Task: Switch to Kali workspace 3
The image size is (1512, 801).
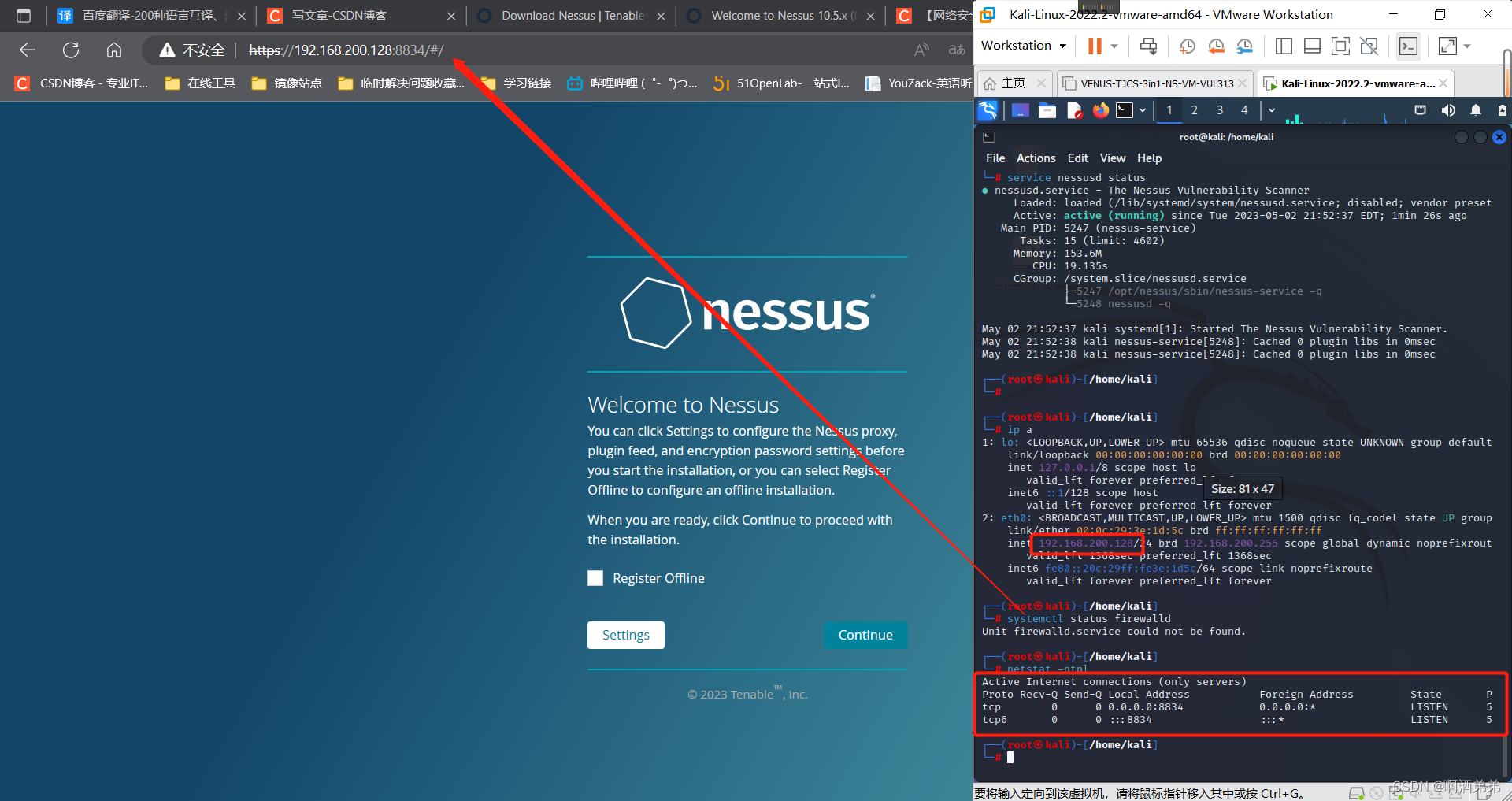Action: tap(1220, 110)
